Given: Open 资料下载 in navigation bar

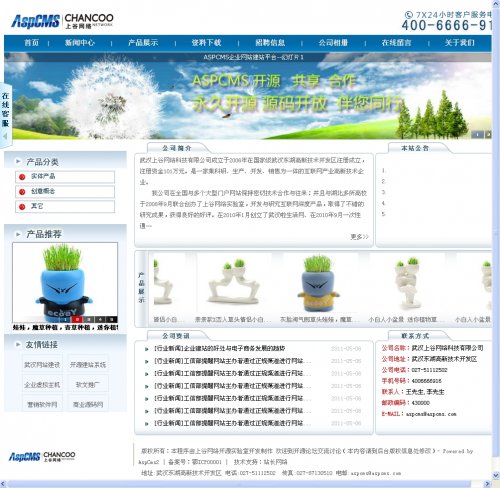Looking at the screenshot, I should click(206, 43).
